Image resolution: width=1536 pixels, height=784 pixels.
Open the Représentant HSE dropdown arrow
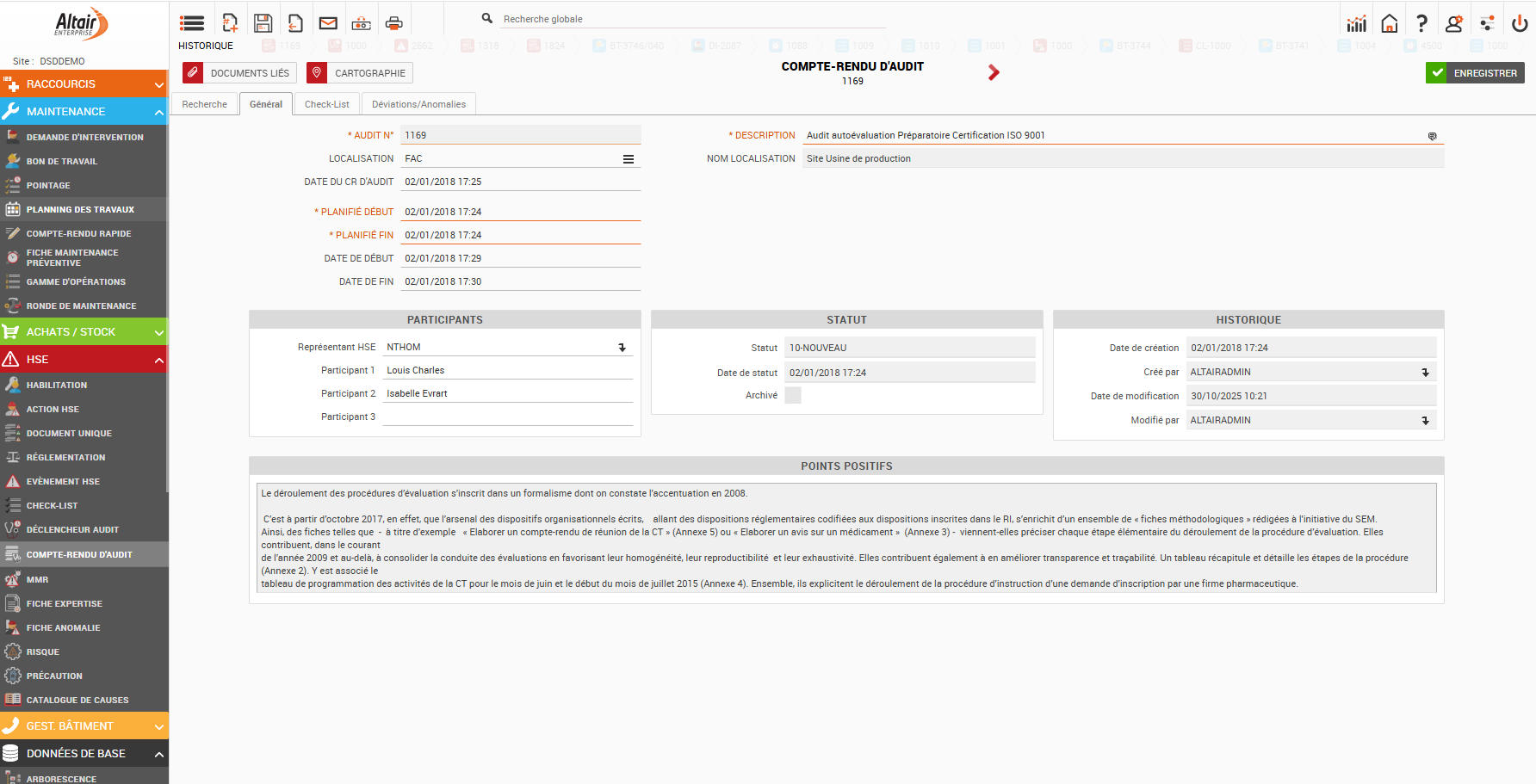point(622,348)
